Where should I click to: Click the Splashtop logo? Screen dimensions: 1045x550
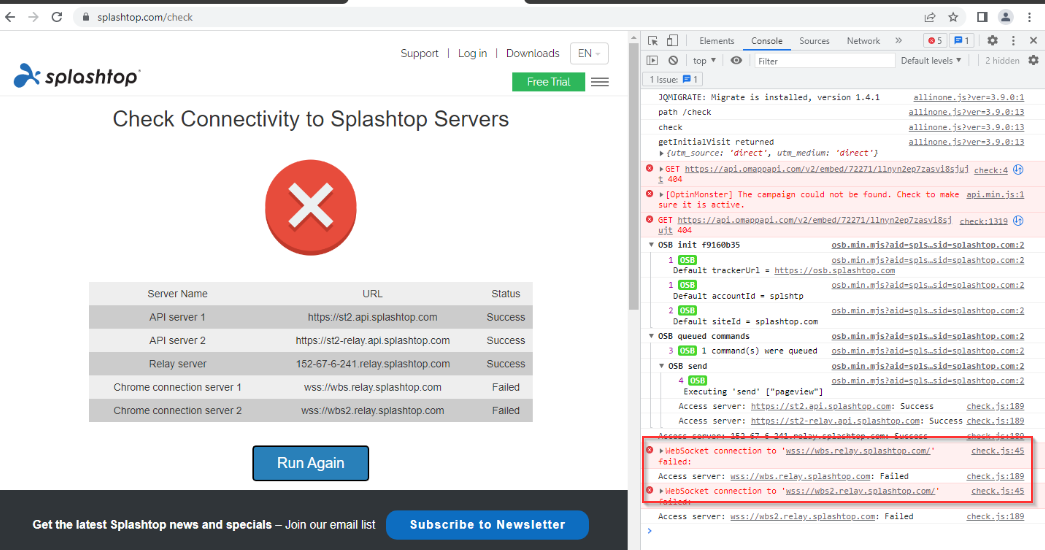(x=77, y=76)
